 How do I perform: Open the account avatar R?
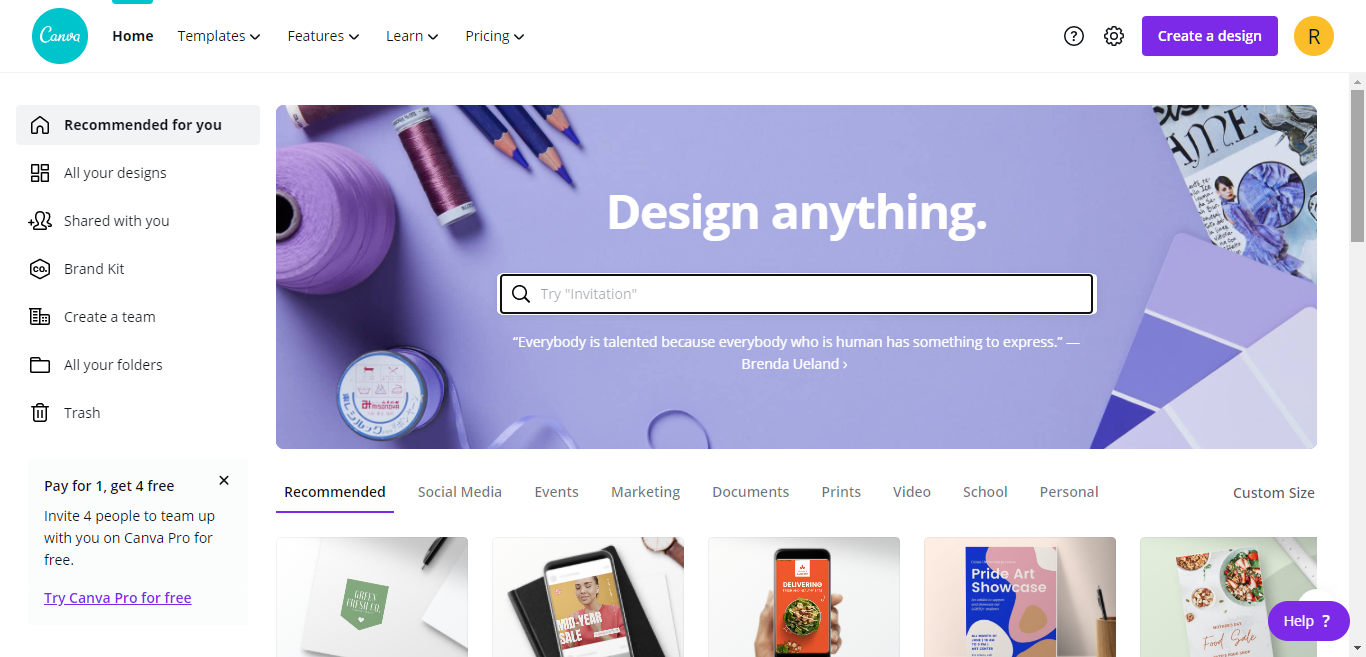pyautogui.click(x=1314, y=36)
